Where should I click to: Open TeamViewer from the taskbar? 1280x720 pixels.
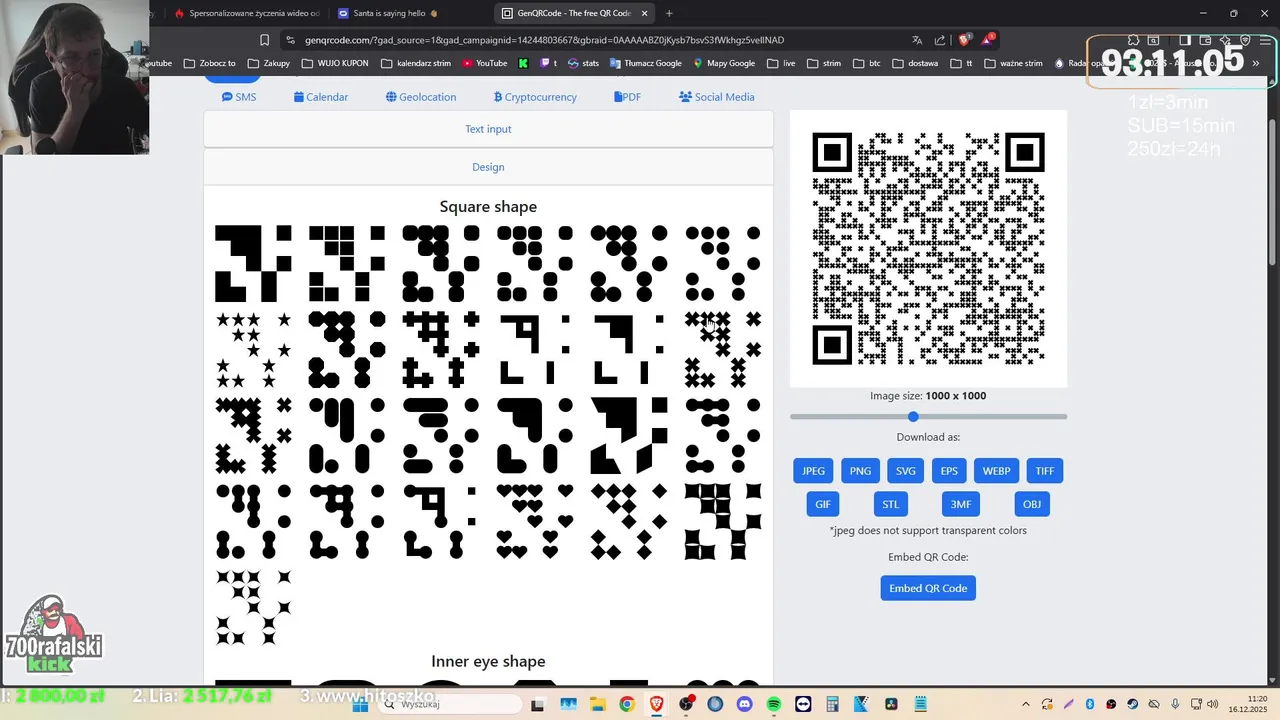click(803, 704)
